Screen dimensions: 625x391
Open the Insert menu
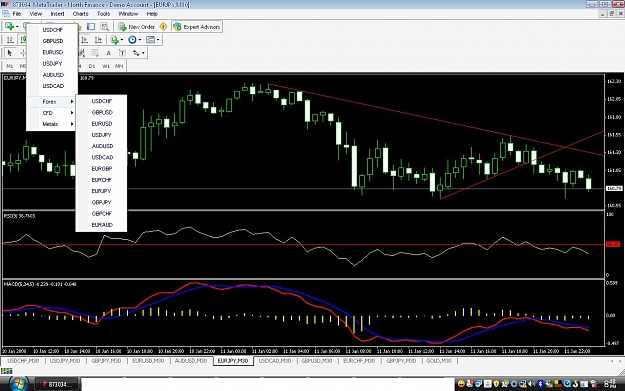pyautogui.click(x=57, y=14)
